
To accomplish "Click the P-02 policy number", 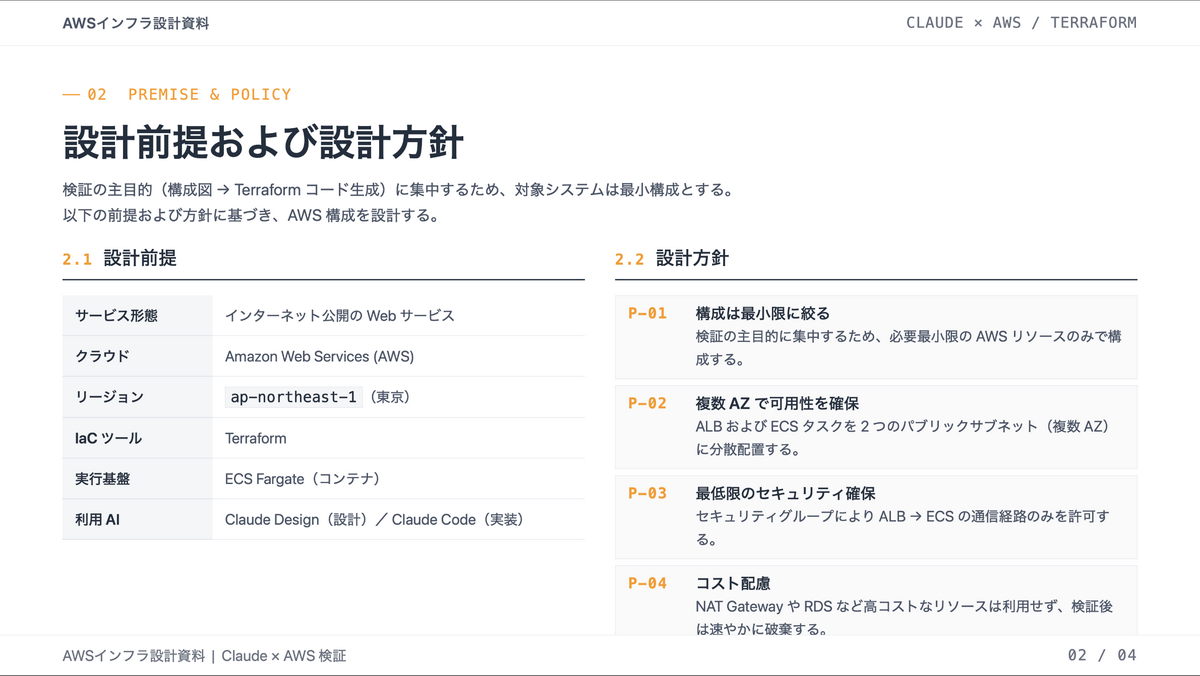I will pos(647,403).
